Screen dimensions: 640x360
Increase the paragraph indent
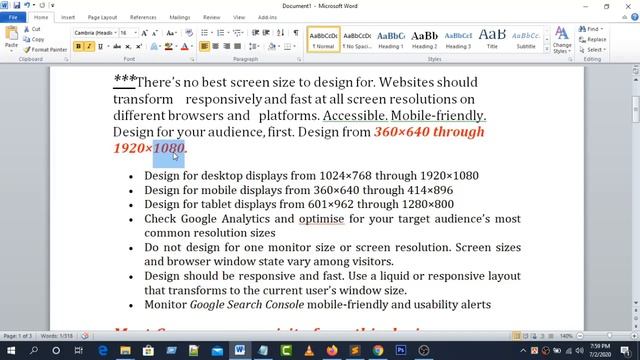266,33
